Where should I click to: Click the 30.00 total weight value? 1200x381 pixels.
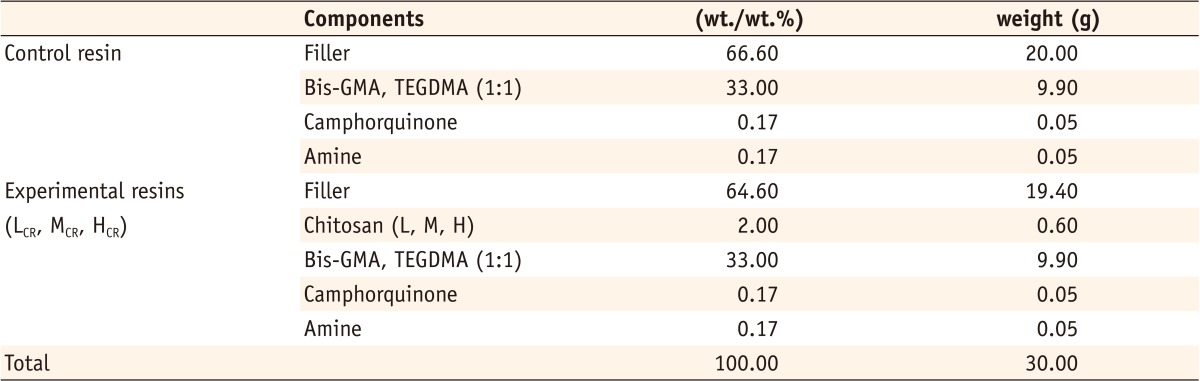click(1050, 364)
